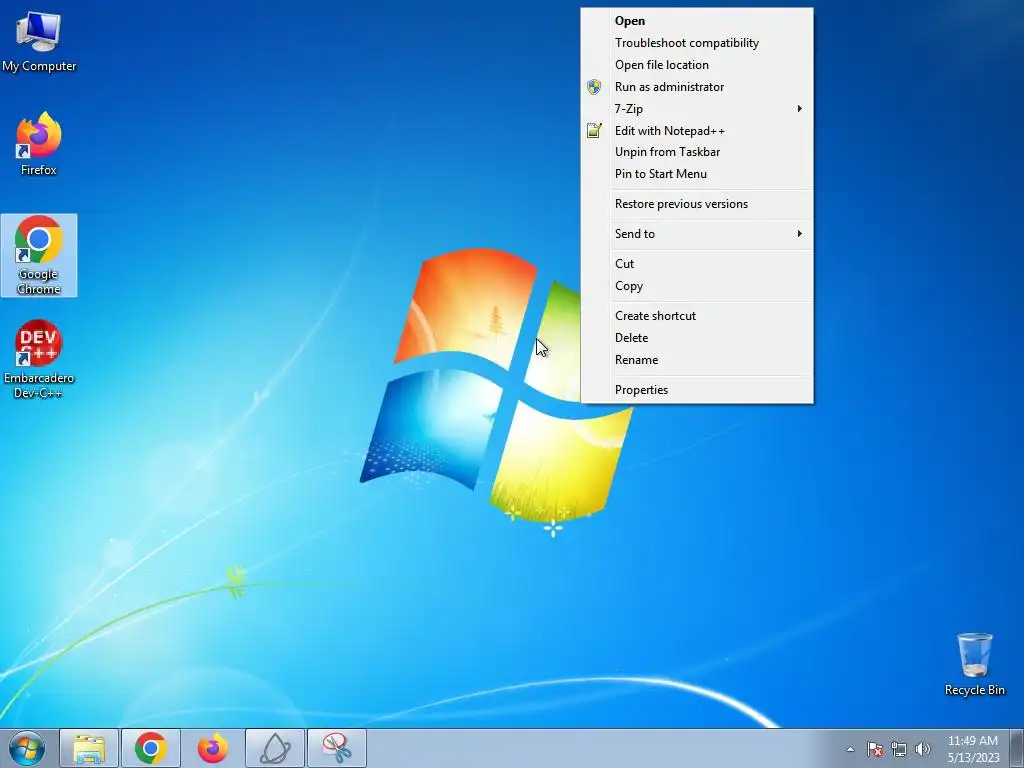Choose Copy in the context menu

pos(697,286)
